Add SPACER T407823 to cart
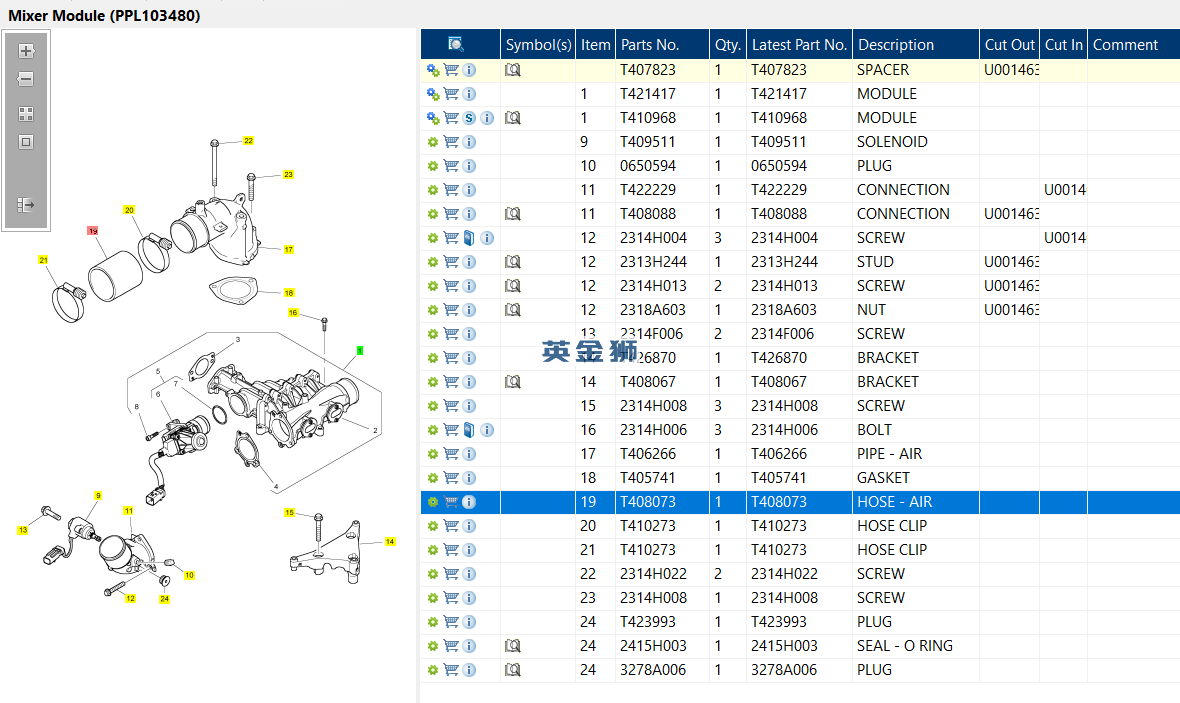Image resolution: width=1180 pixels, height=703 pixels. 451,70
